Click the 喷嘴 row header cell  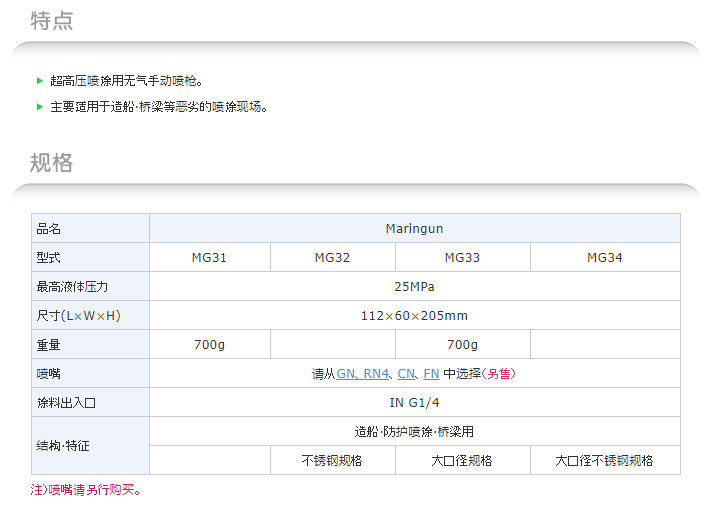90,374
